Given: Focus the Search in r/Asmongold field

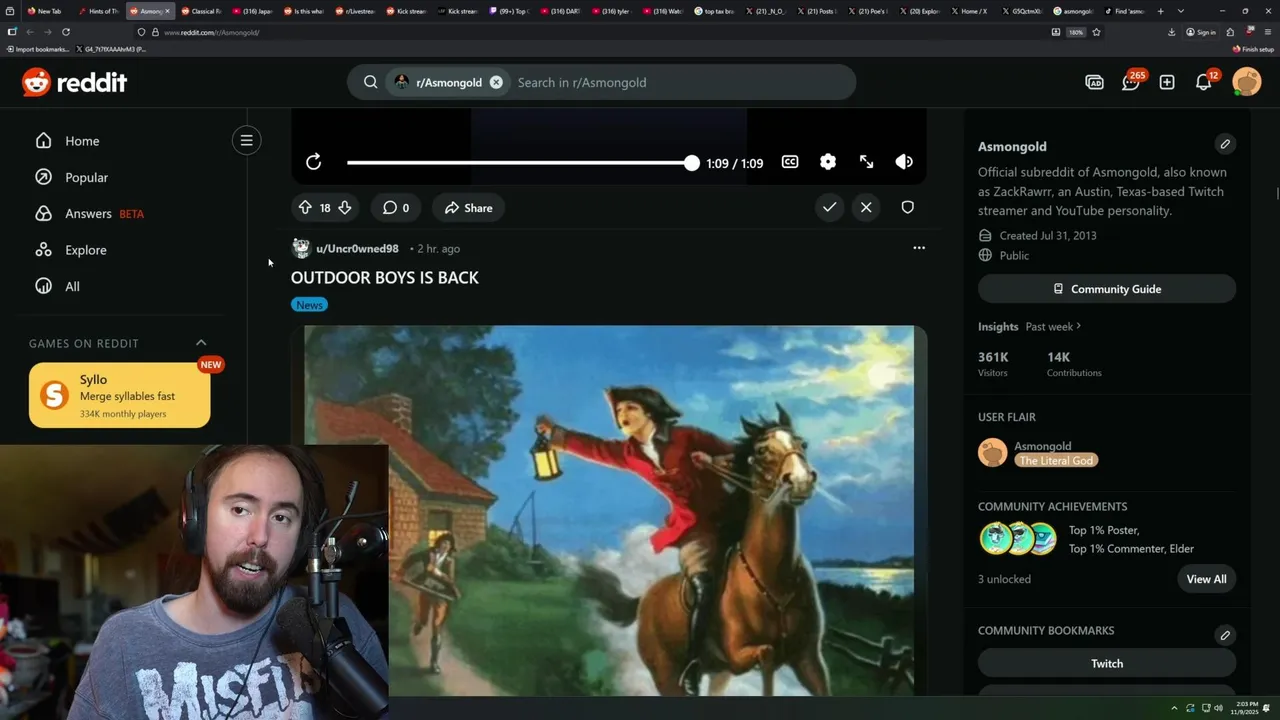Looking at the screenshot, I should point(680,82).
